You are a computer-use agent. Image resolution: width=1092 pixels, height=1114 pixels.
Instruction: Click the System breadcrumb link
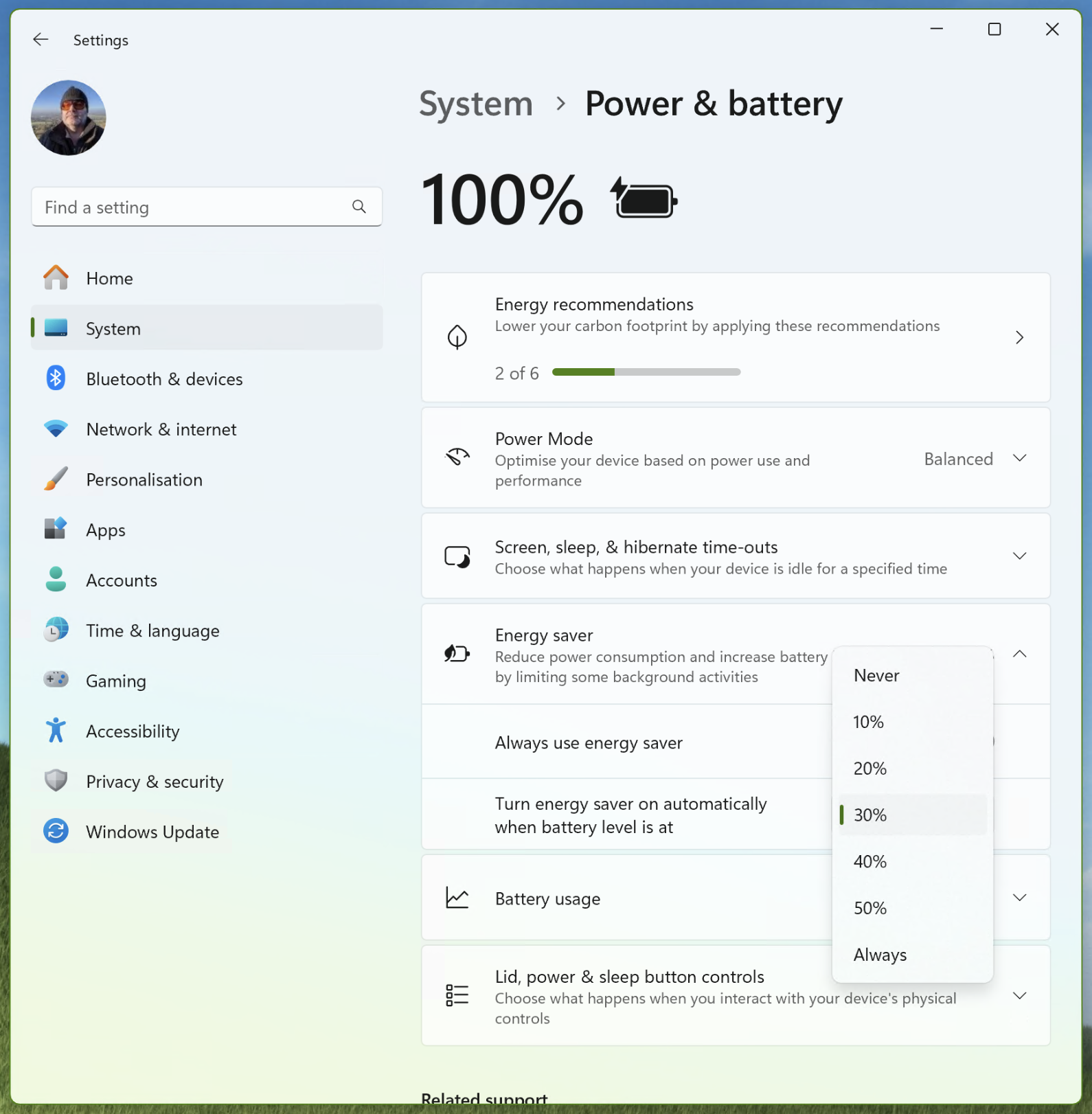(x=476, y=104)
